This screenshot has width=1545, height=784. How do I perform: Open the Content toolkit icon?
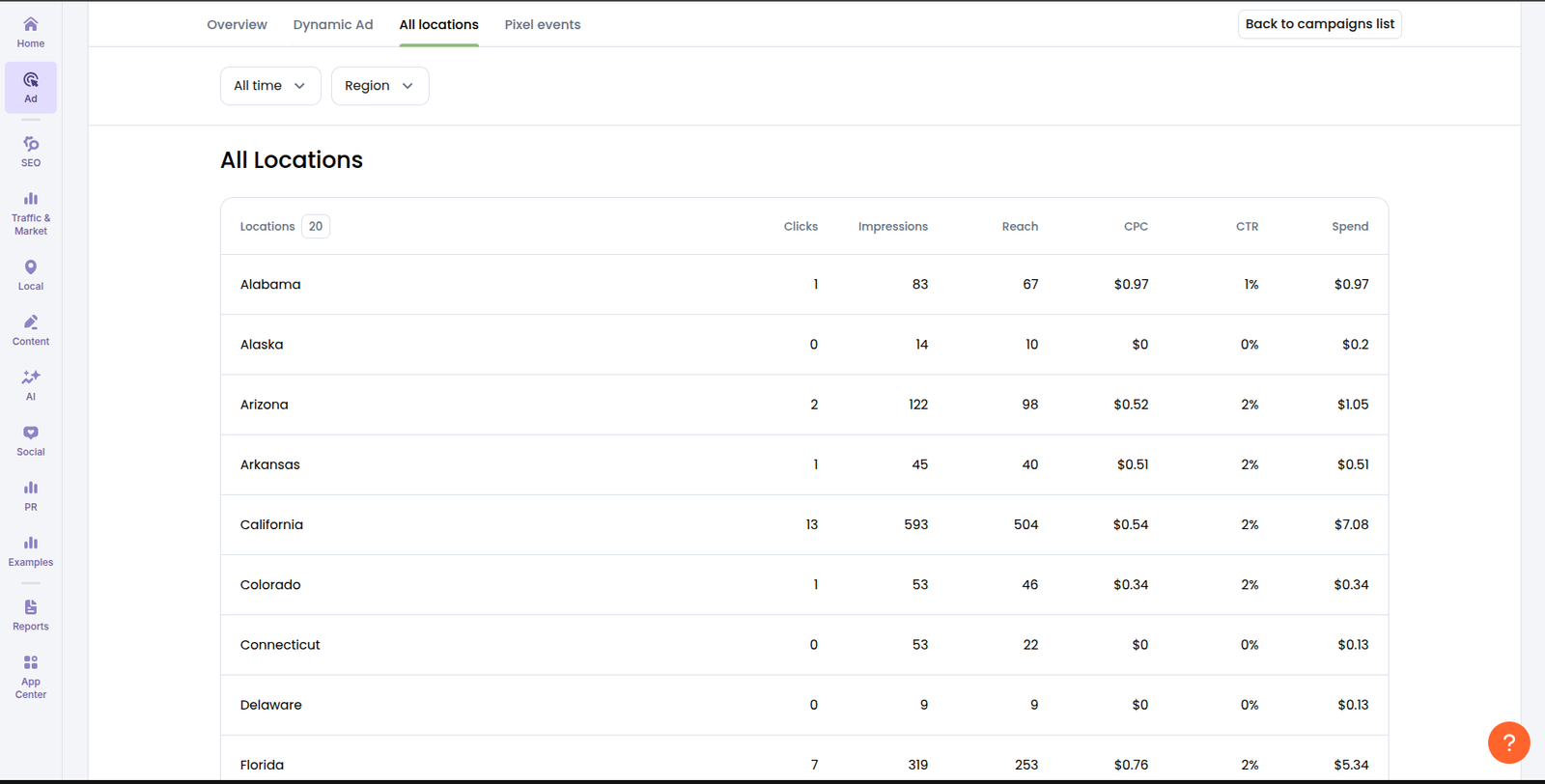[31, 329]
